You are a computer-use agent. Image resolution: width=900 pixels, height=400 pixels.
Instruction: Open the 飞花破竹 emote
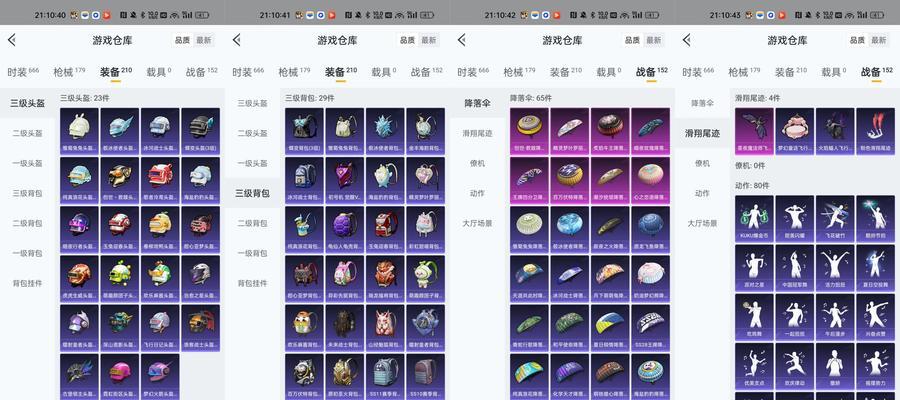[x=835, y=219]
